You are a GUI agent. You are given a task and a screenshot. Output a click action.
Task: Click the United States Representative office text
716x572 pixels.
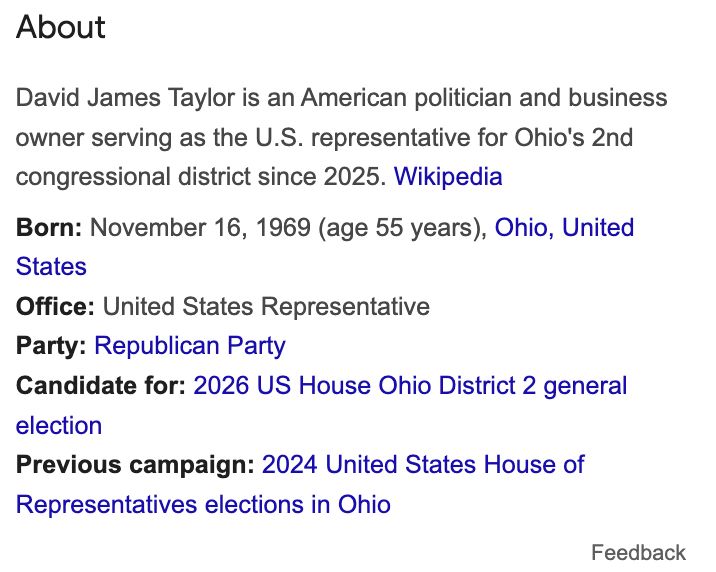(266, 306)
